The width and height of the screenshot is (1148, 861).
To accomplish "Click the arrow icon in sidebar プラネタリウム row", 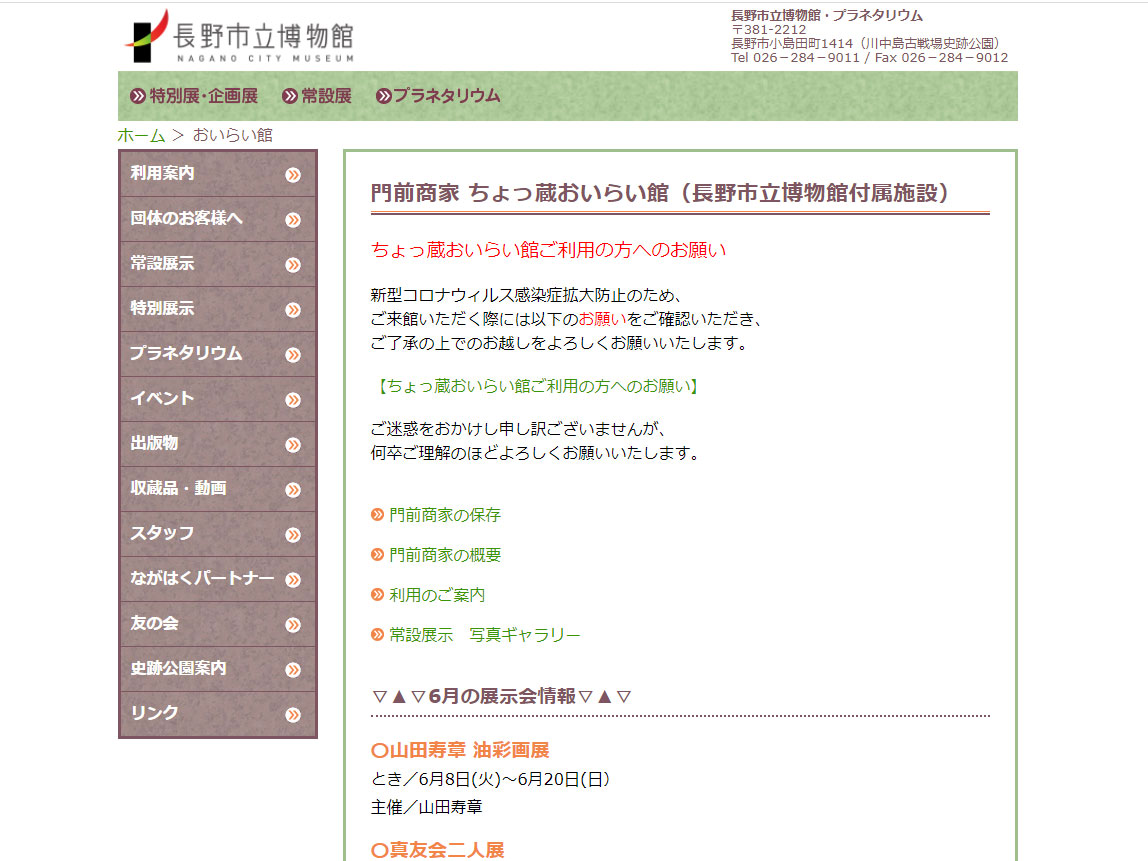I will coord(293,355).
